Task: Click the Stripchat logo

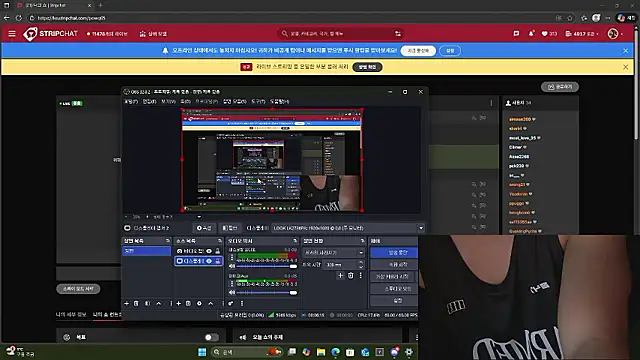Action: tap(50, 34)
